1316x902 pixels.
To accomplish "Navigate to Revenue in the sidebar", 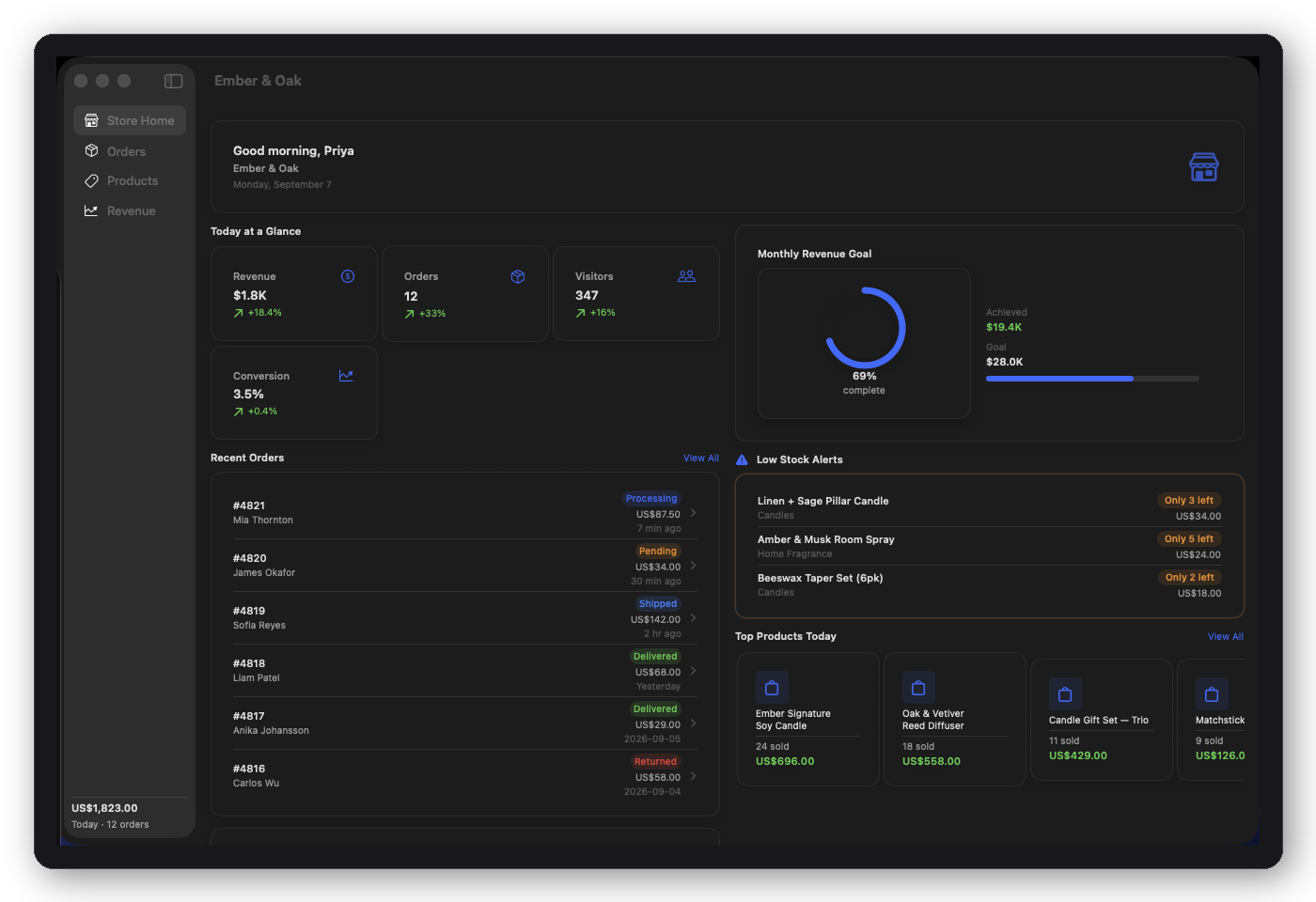I will click(x=130, y=210).
